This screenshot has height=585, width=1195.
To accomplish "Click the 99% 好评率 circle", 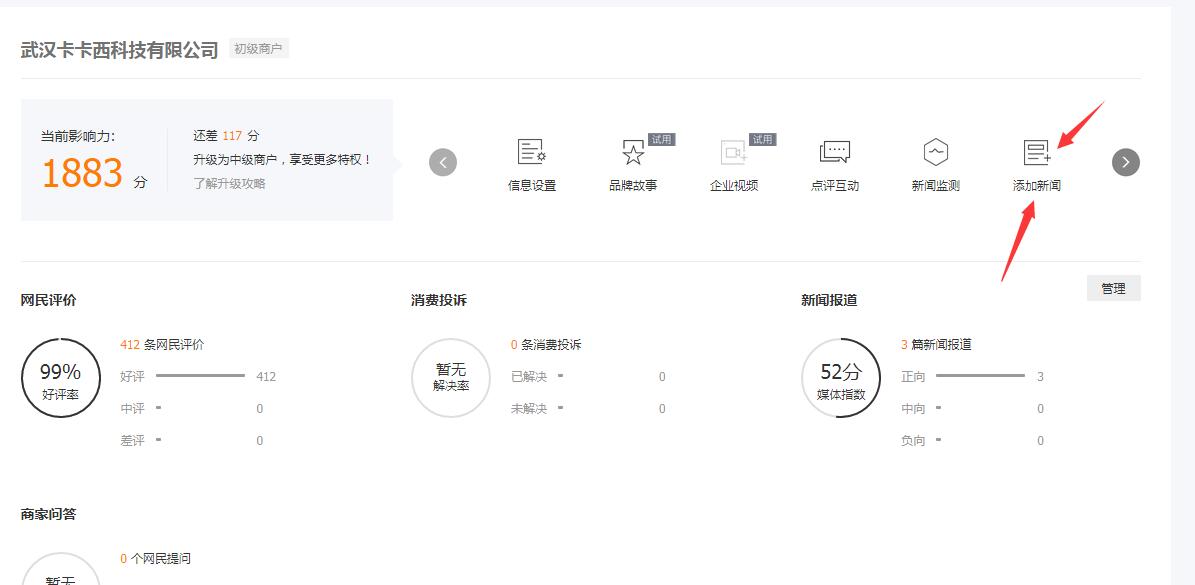I will tap(61, 379).
